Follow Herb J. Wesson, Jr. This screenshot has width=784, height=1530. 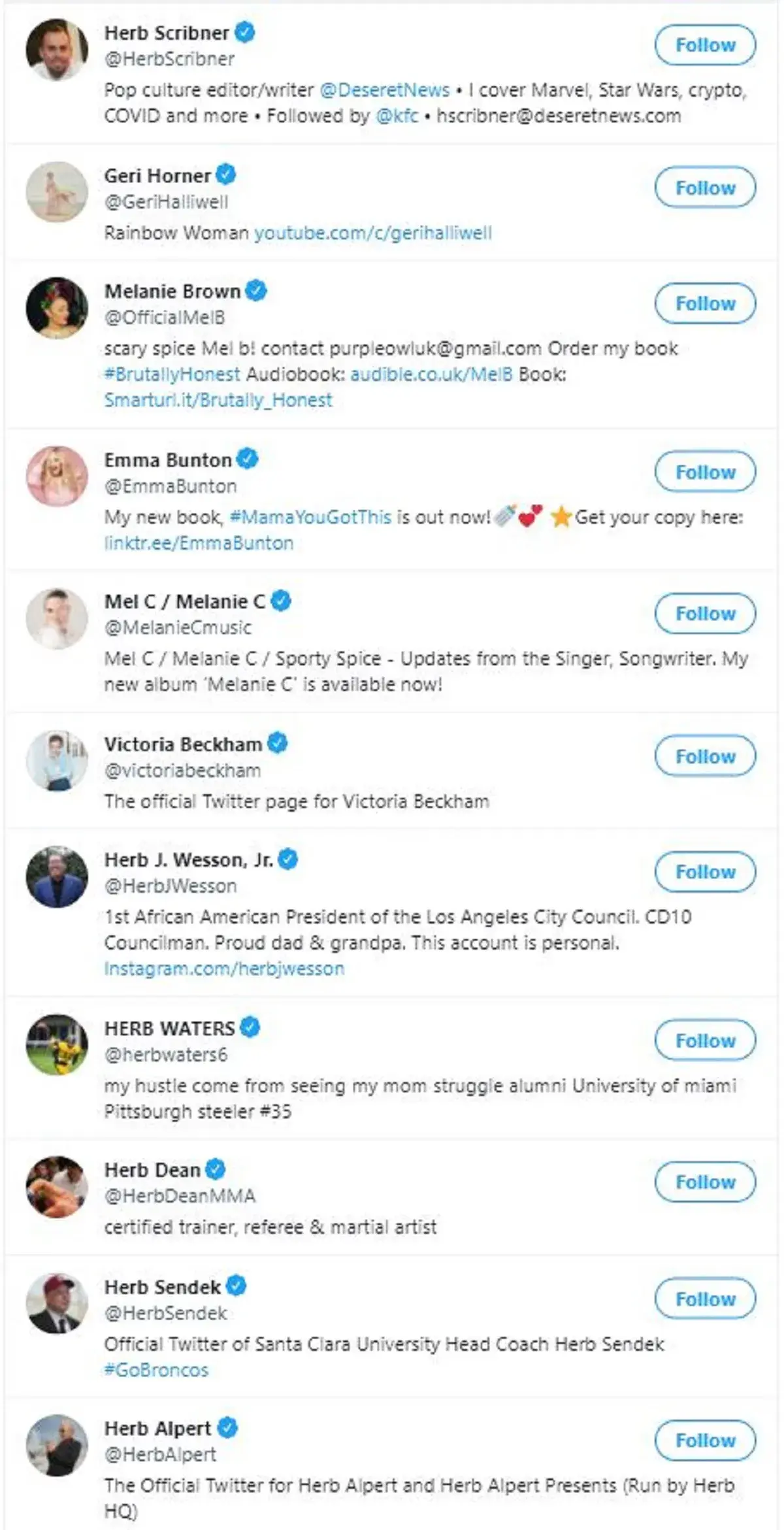[705, 872]
